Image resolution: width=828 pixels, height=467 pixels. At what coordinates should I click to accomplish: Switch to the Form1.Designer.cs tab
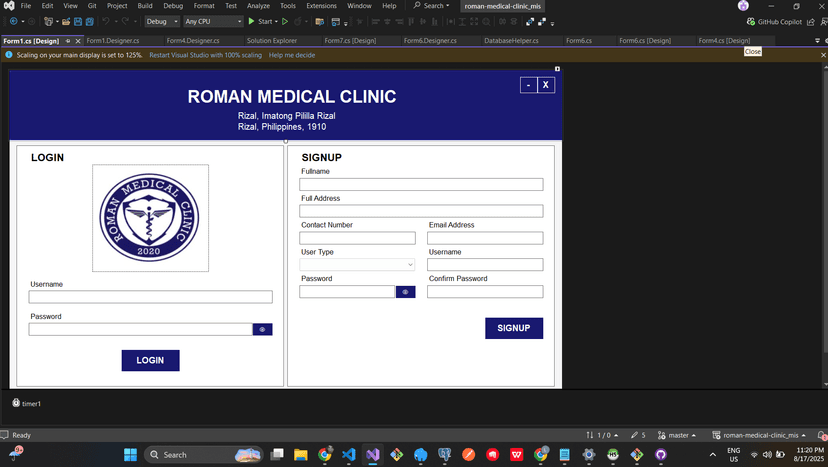[x=112, y=41]
